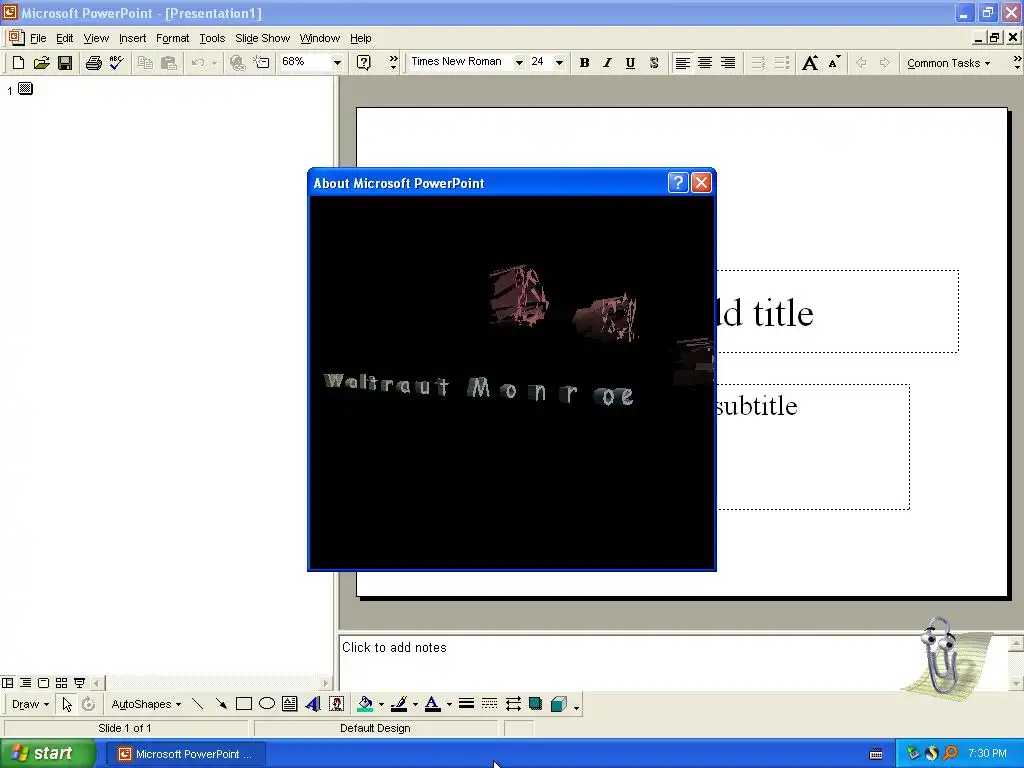Close the About Microsoft PowerPoint dialog
Image resolution: width=1024 pixels, height=768 pixels.
(x=701, y=183)
